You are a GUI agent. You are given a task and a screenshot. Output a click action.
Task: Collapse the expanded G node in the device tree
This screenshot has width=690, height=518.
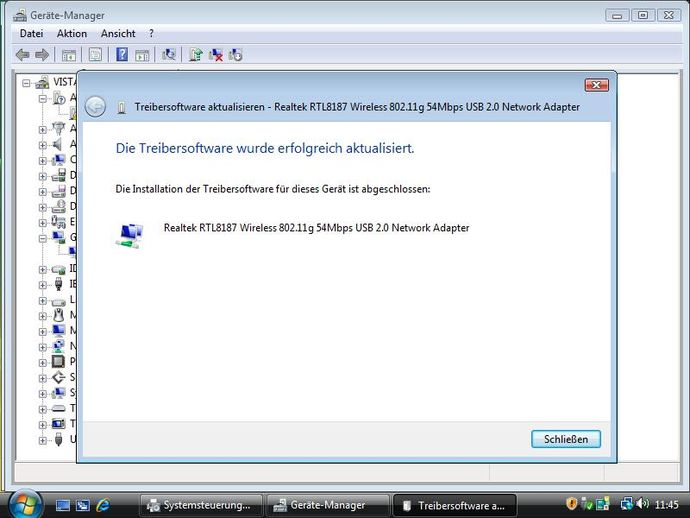click(43, 239)
